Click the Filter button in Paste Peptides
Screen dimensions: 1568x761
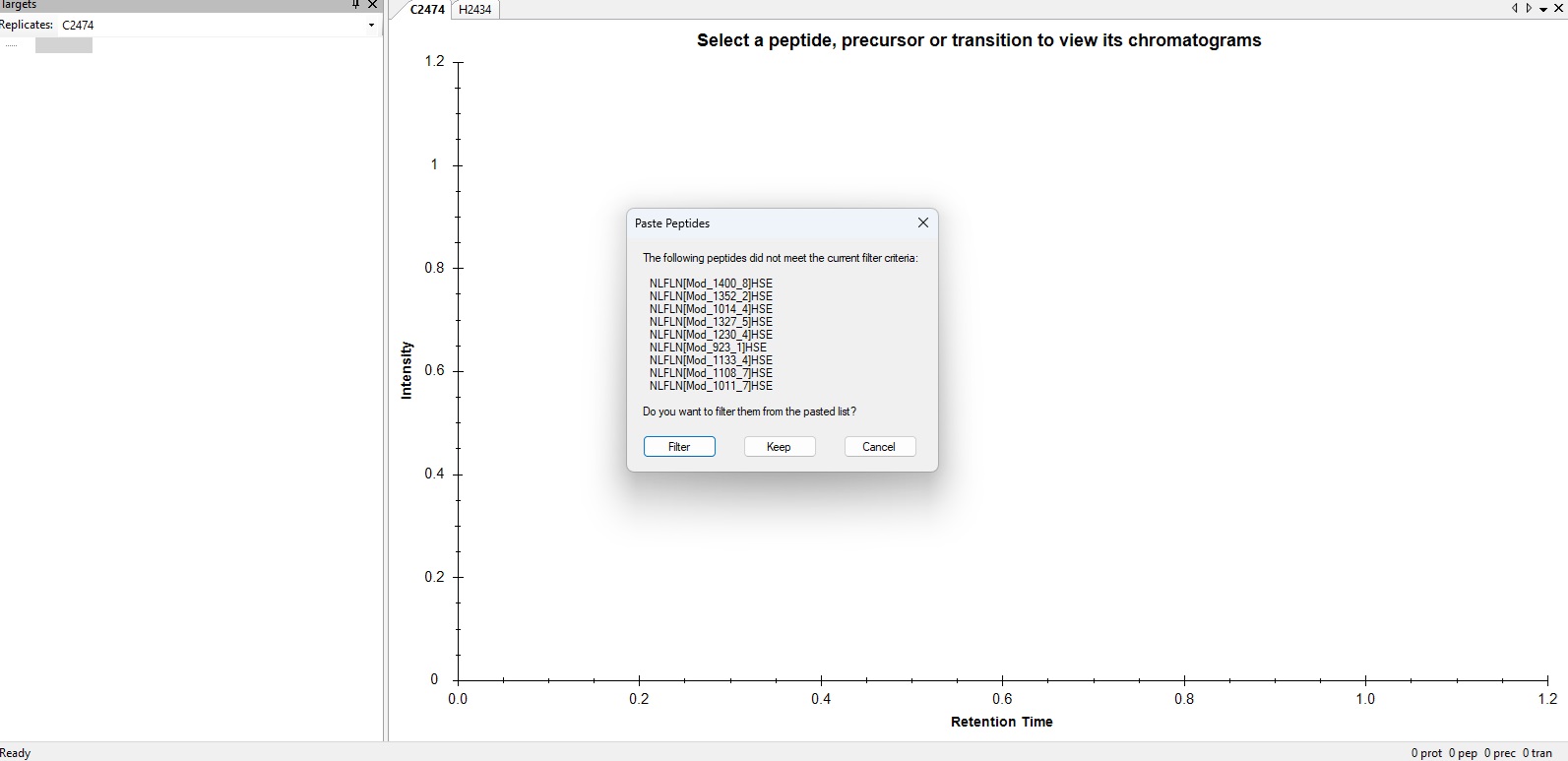[679, 447]
